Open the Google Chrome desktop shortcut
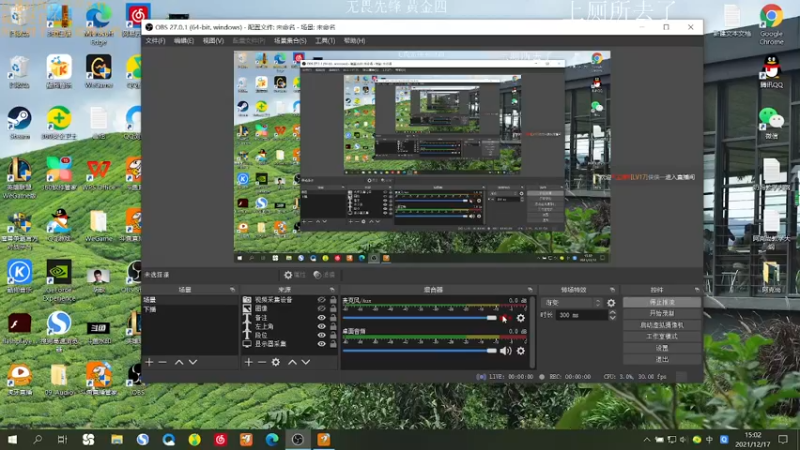The image size is (800, 450). pyautogui.click(x=771, y=23)
